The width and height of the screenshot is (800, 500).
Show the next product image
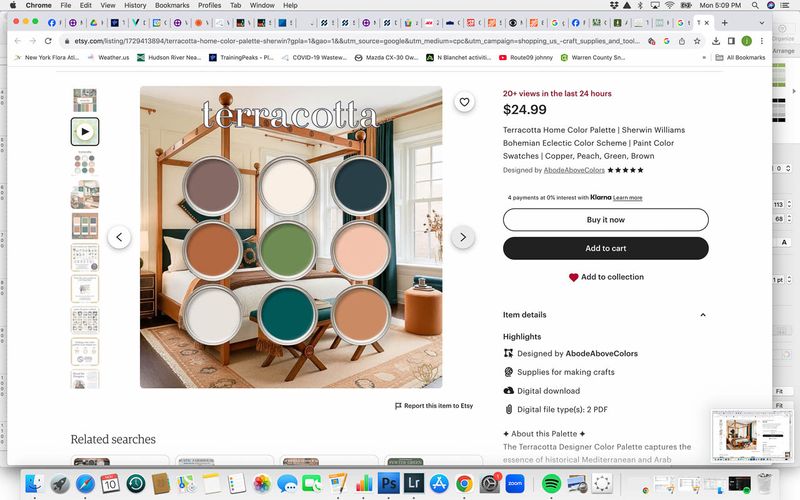(462, 237)
